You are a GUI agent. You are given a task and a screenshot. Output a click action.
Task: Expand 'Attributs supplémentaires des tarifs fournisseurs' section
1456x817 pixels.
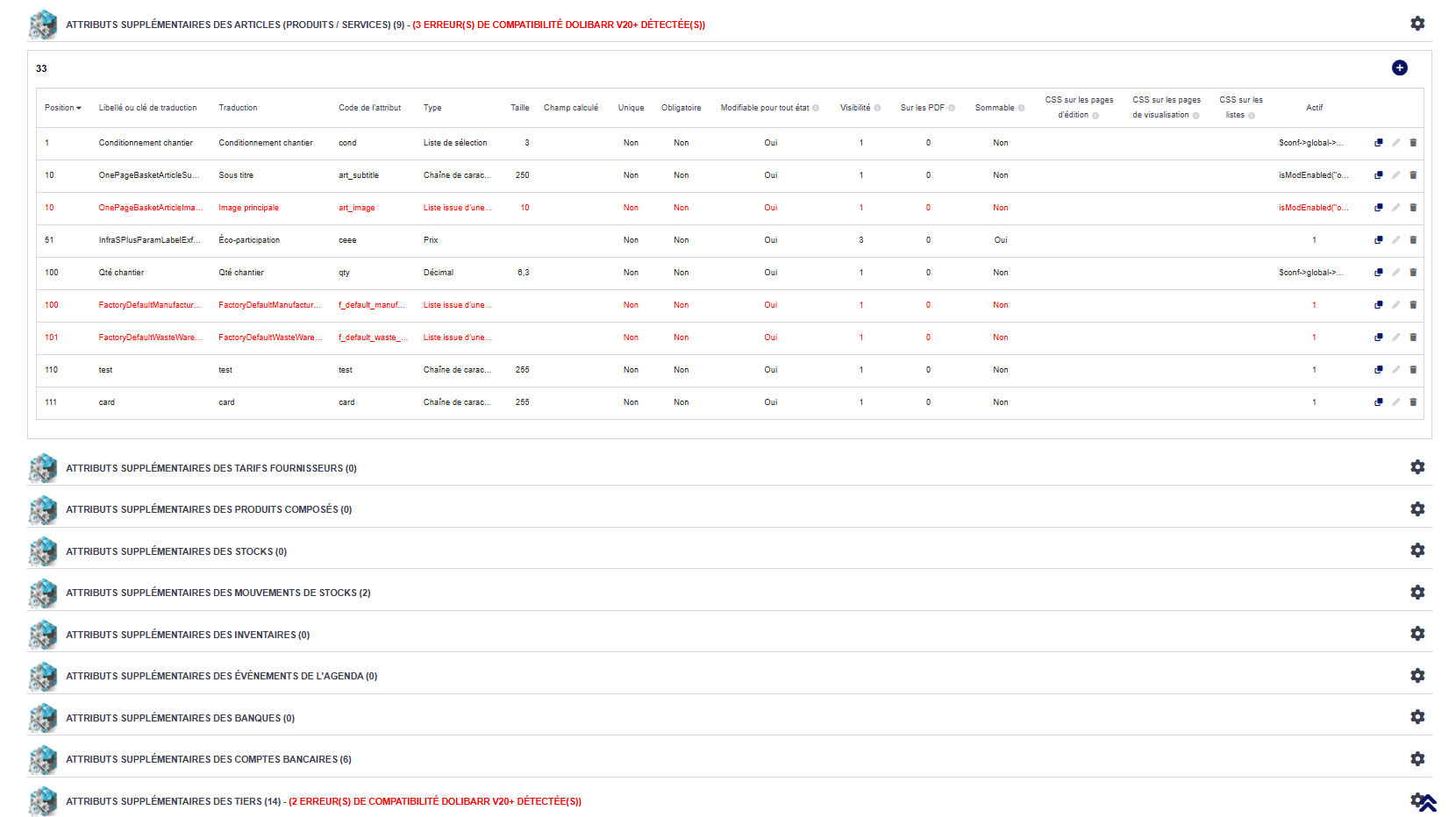(211, 468)
